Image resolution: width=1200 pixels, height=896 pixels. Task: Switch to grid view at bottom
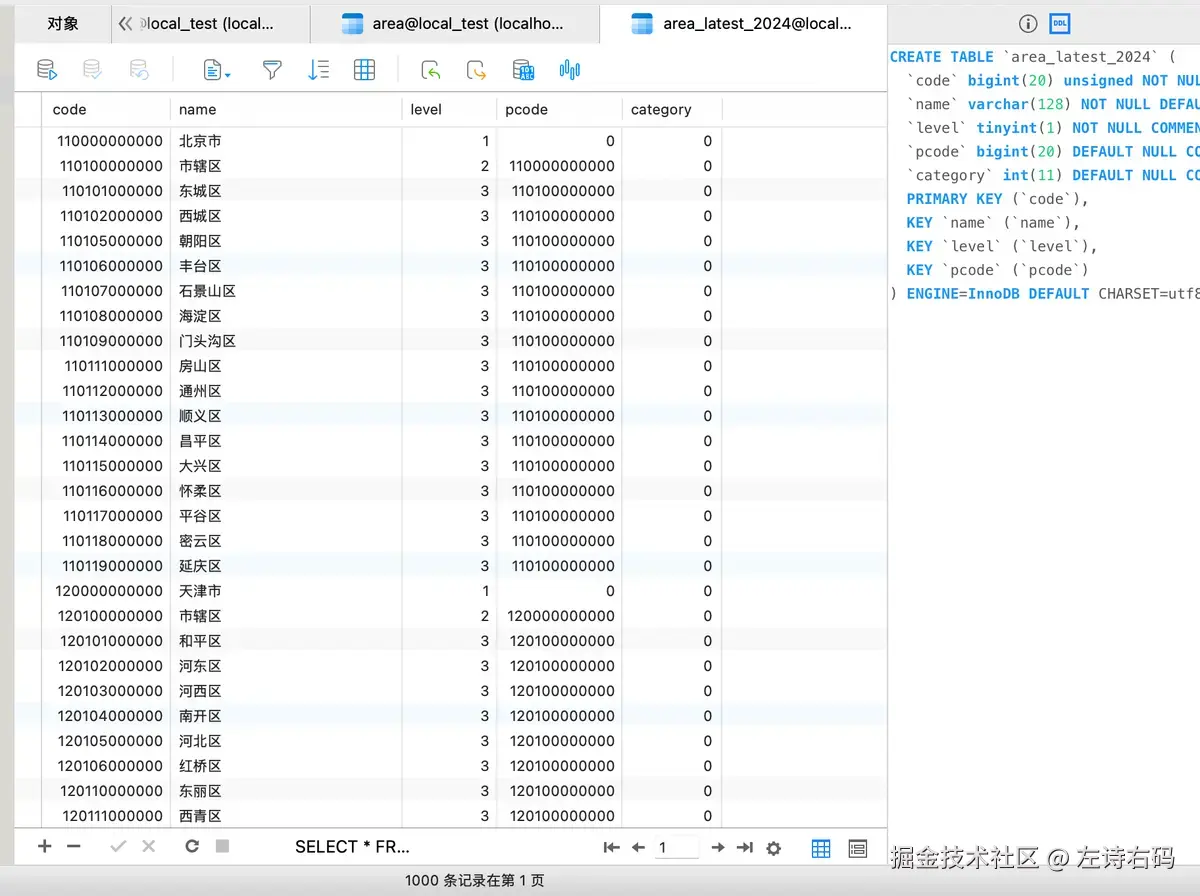821,848
